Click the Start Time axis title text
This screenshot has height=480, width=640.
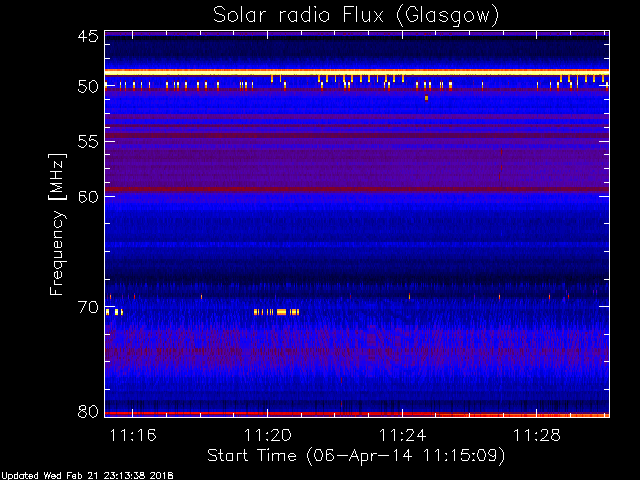coord(356,456)
